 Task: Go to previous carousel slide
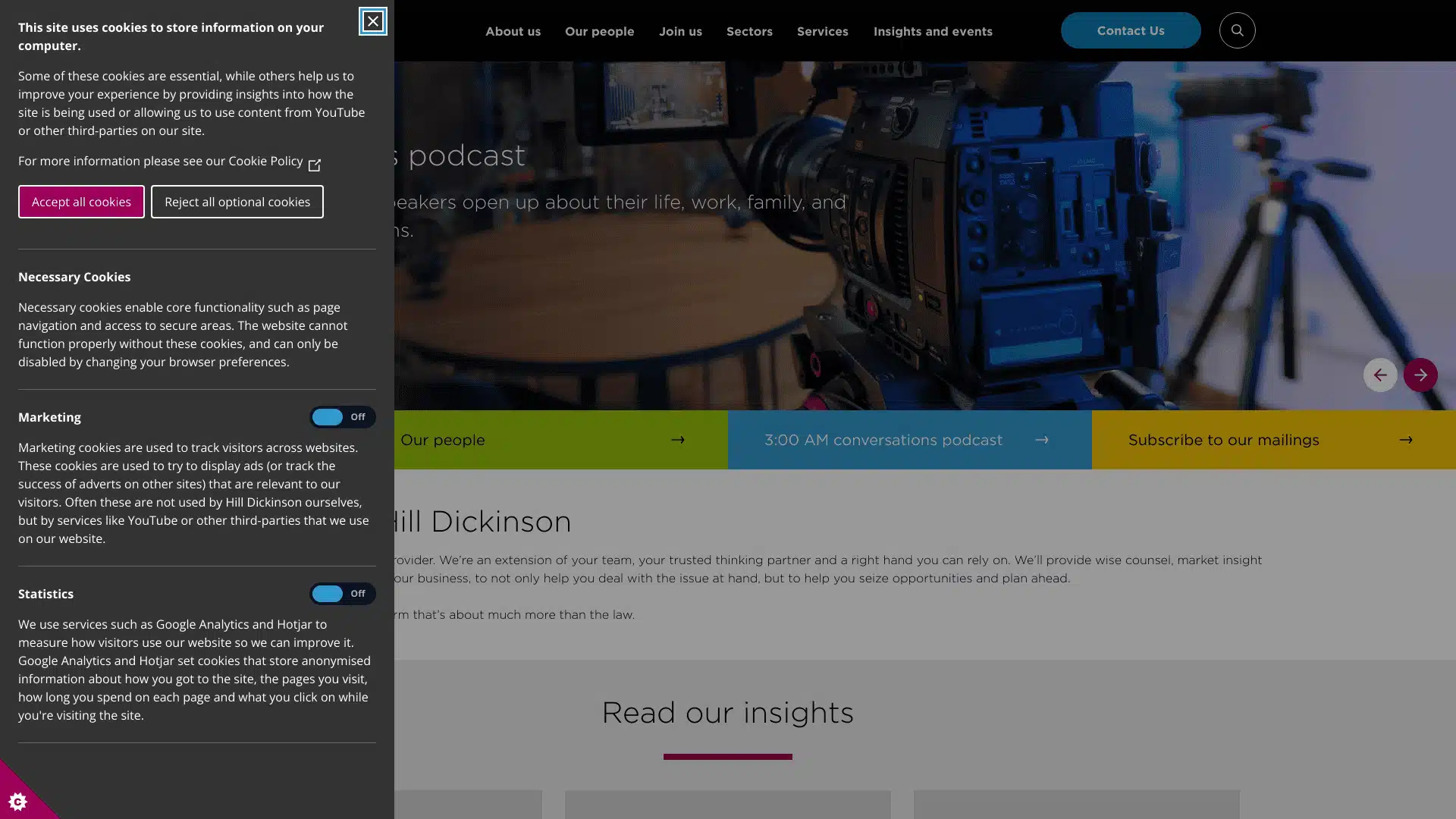coord(1379,375)
